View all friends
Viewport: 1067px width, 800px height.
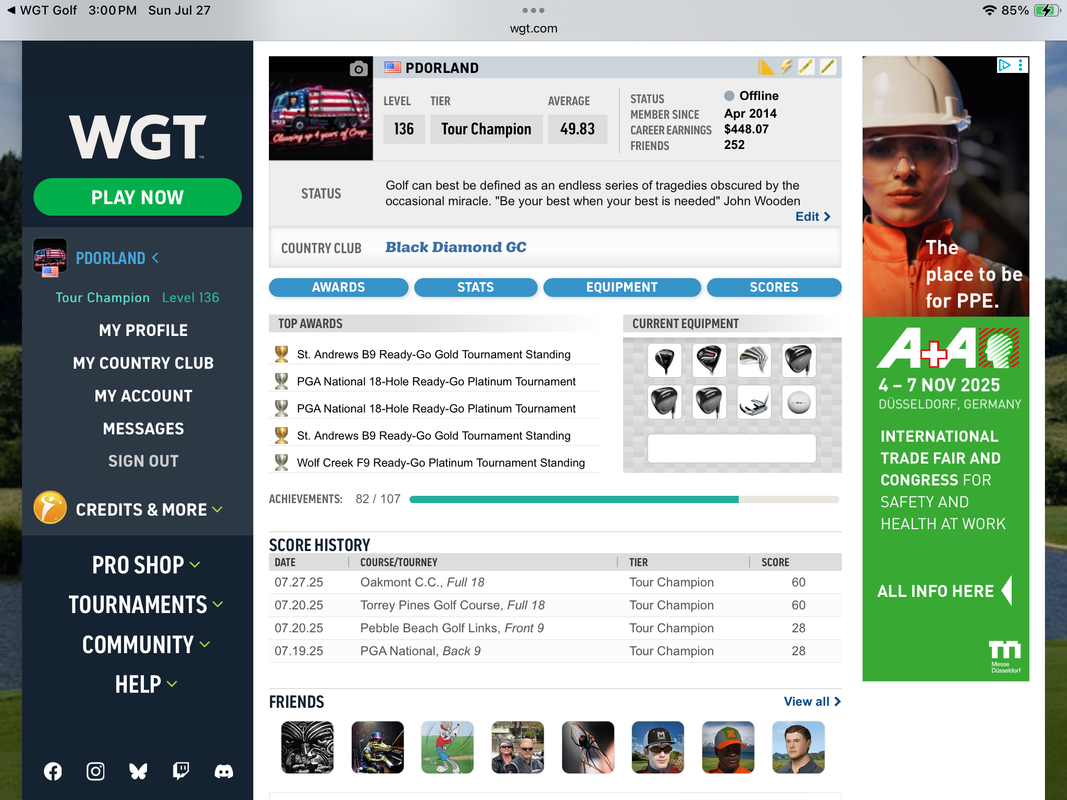coord(812,701)
